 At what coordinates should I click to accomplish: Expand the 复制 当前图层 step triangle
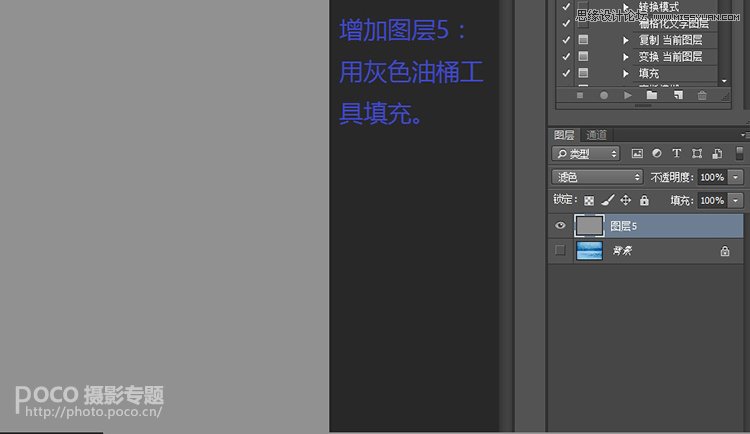click(x=626, y=40)
